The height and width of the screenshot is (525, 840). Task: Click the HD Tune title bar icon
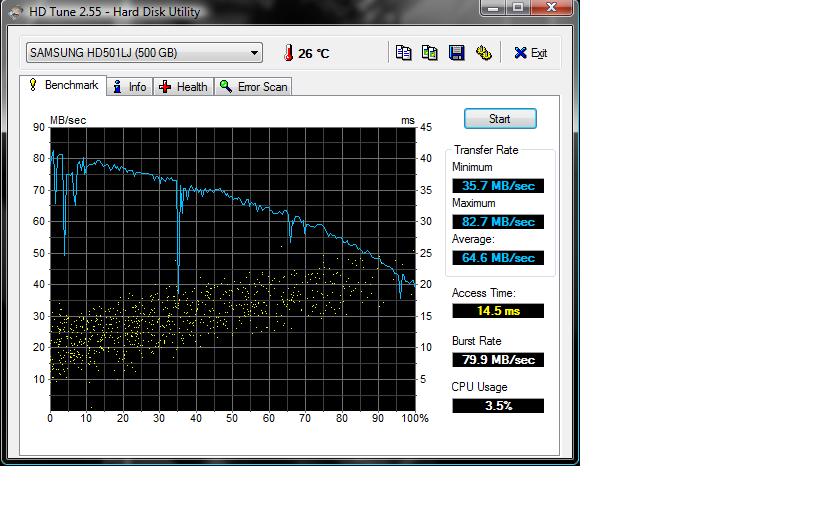(15, 11)
